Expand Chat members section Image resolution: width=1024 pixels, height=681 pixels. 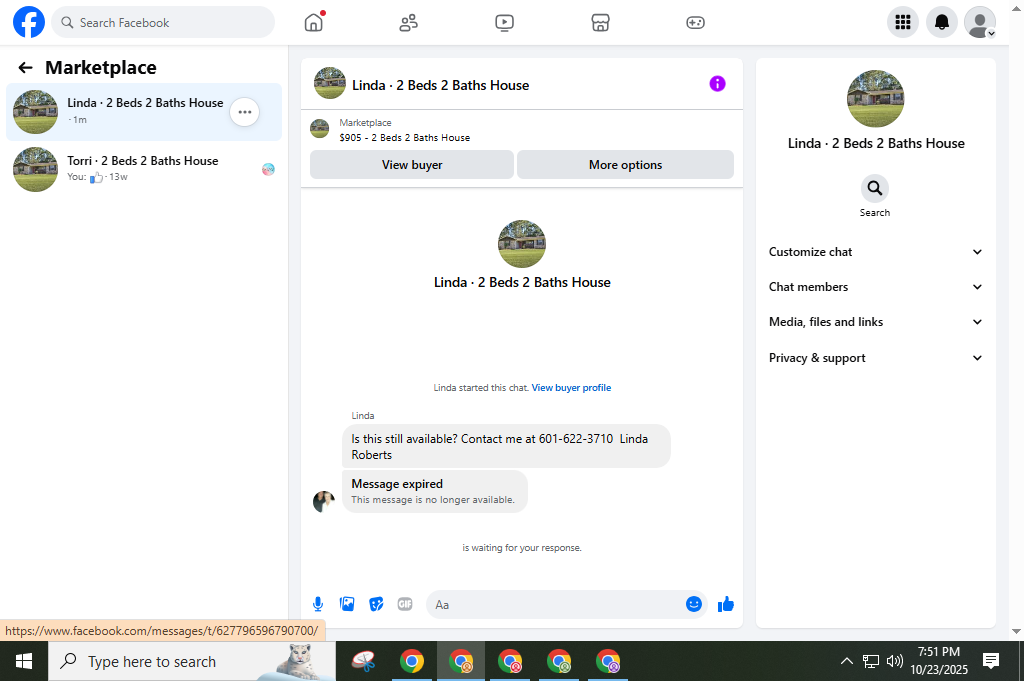coord(875,287)
